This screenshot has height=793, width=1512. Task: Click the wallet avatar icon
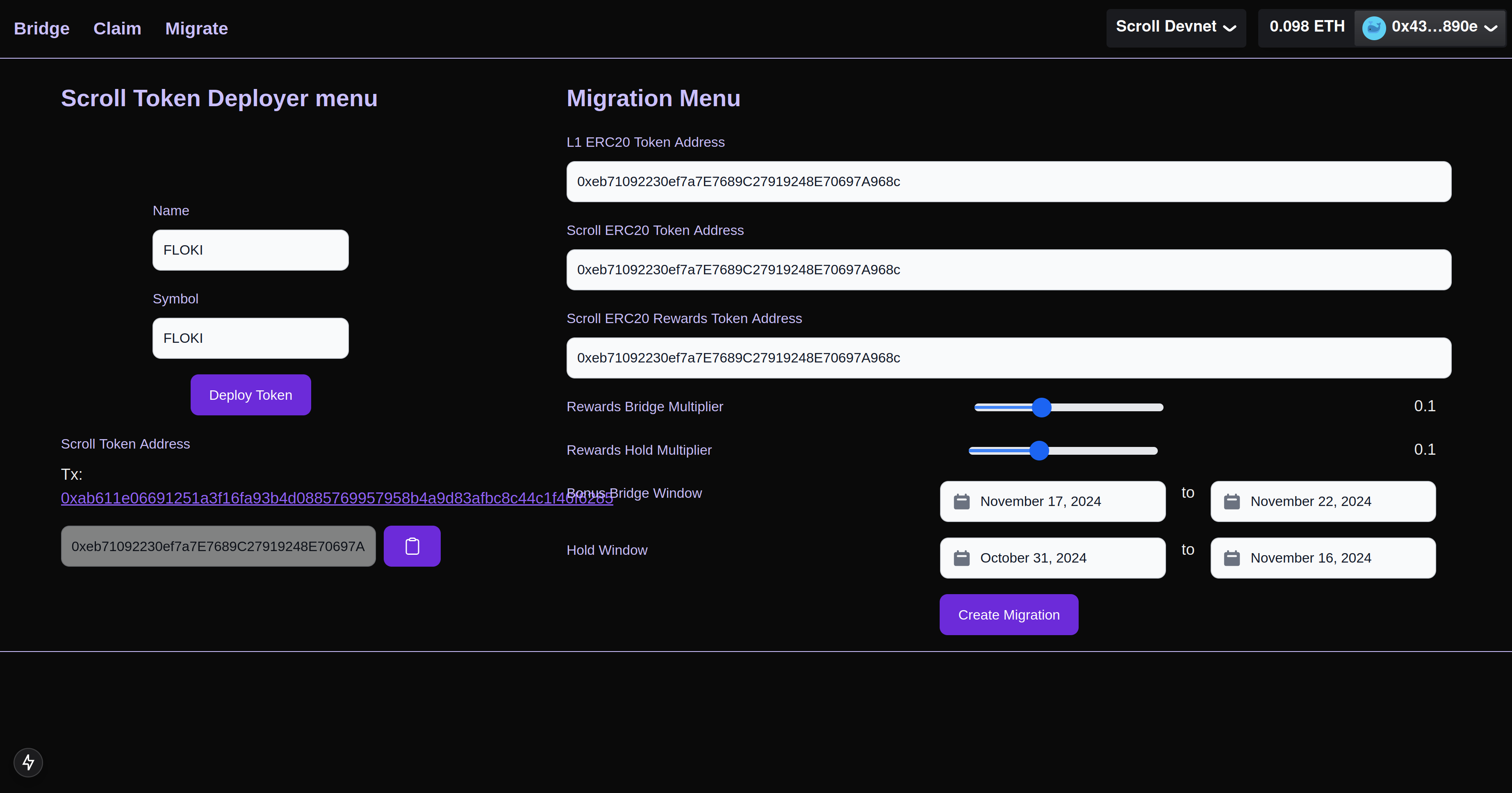pos(1373,27)
